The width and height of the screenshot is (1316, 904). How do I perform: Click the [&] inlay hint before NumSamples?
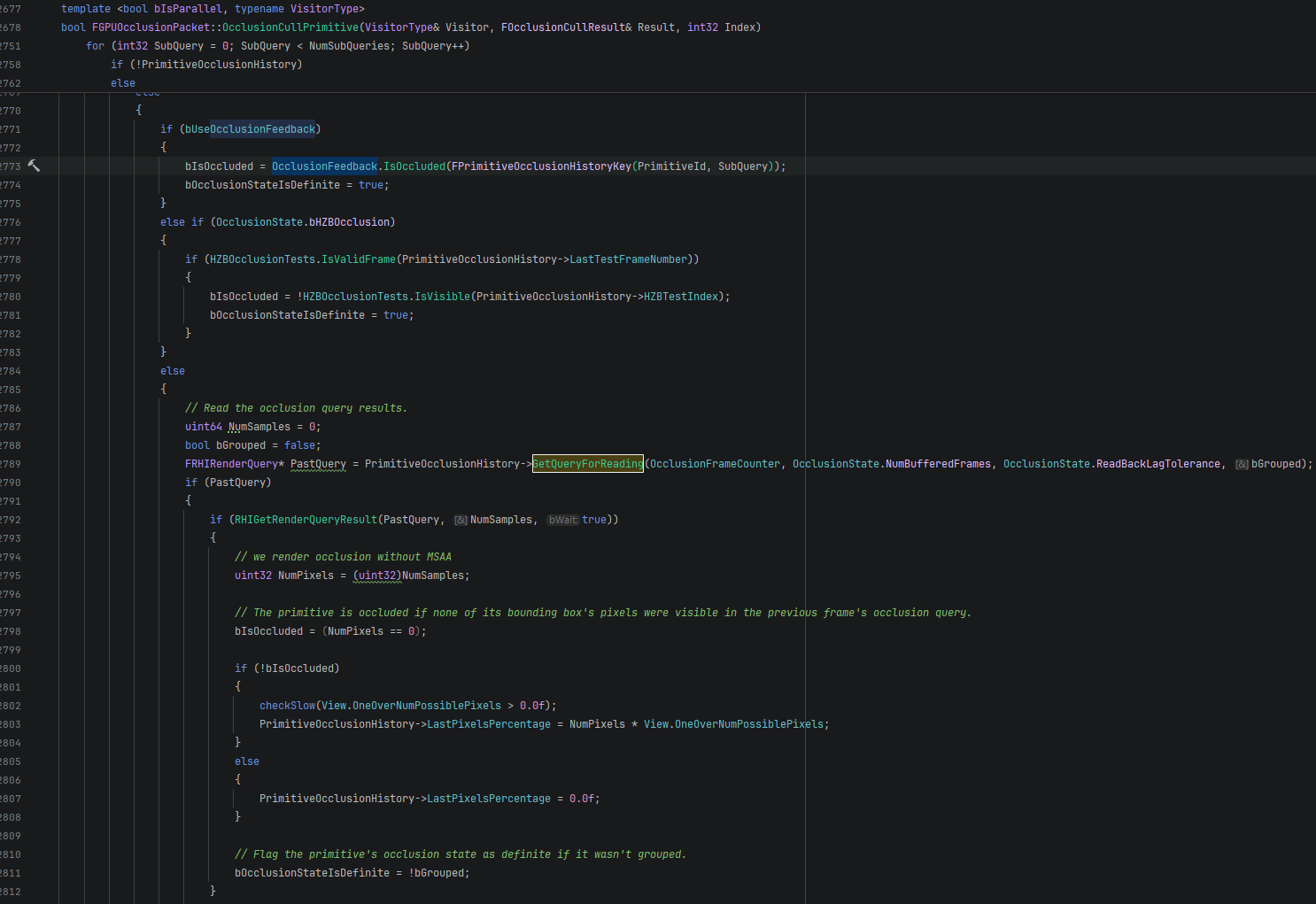click(461, 520)
